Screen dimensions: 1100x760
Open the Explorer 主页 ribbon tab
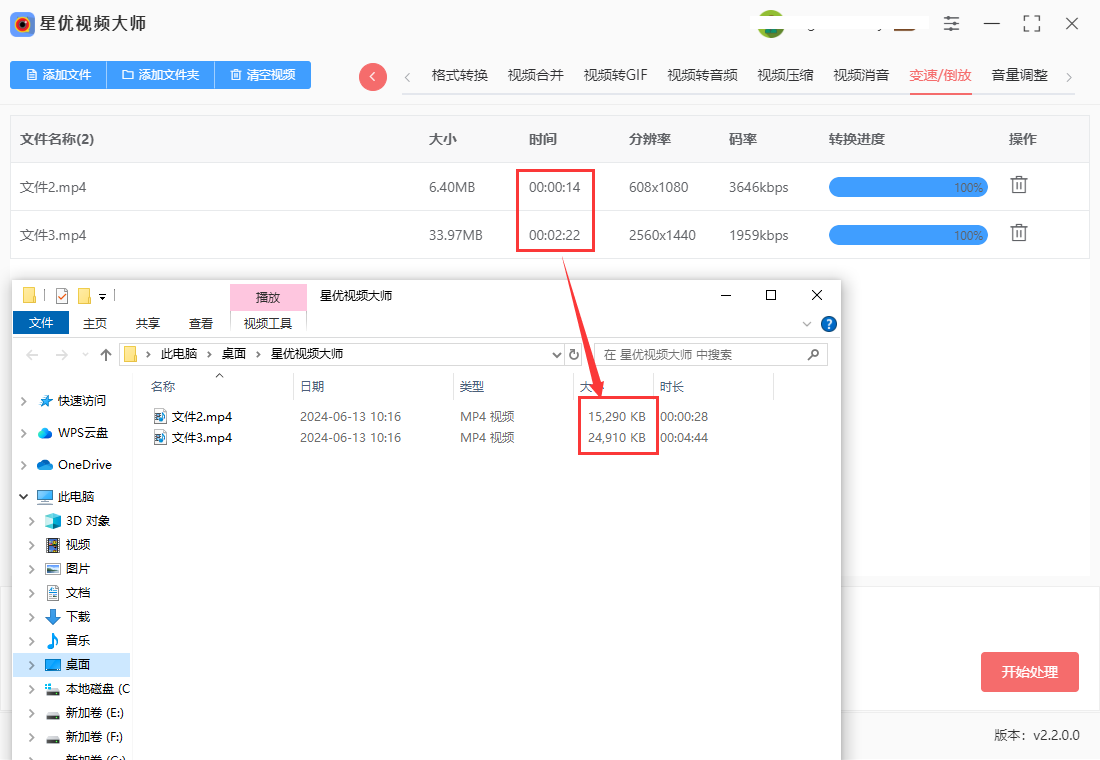[x=95, y=324]
